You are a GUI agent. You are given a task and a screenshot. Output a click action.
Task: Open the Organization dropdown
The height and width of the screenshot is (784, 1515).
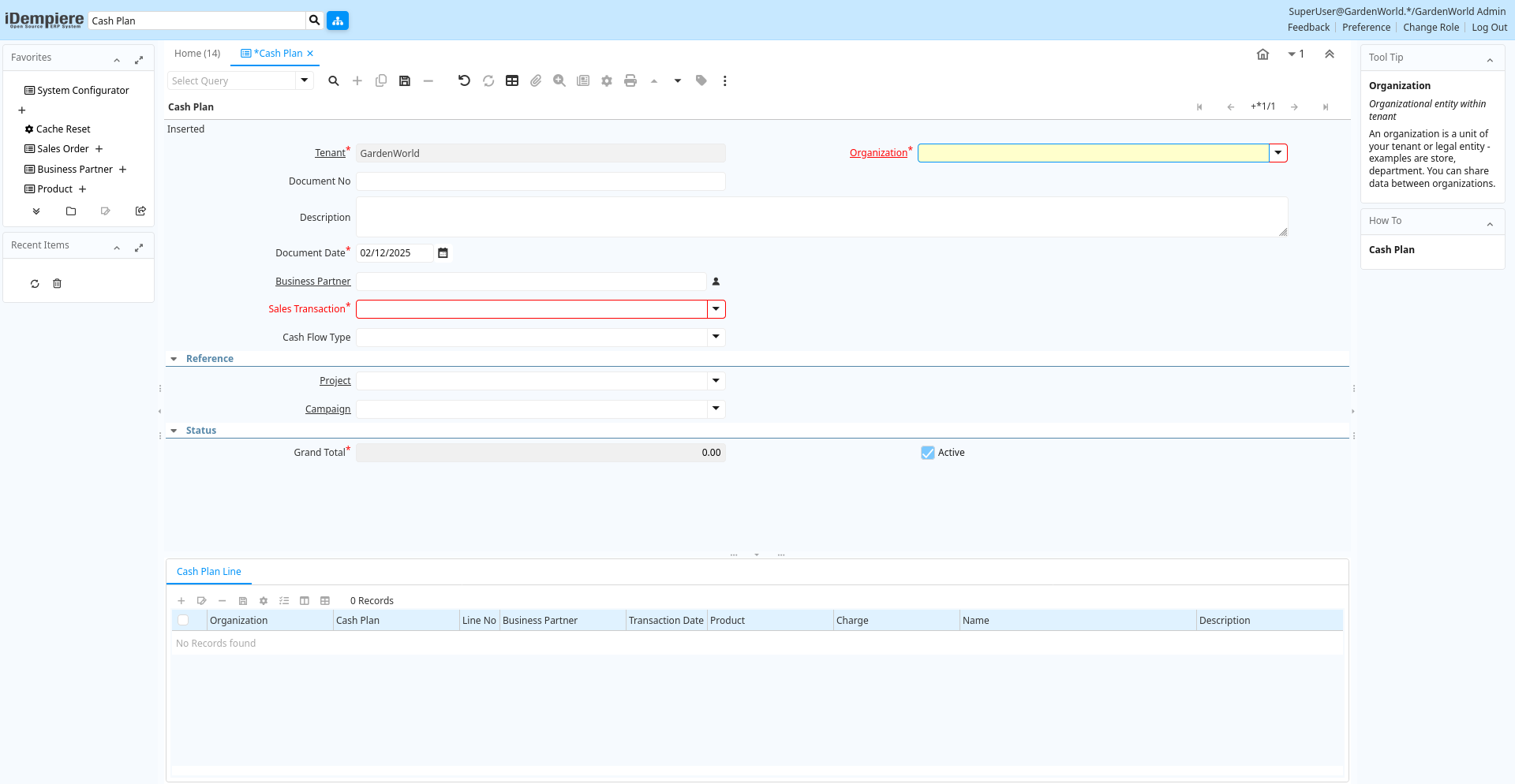click(x=1277, y=153)
